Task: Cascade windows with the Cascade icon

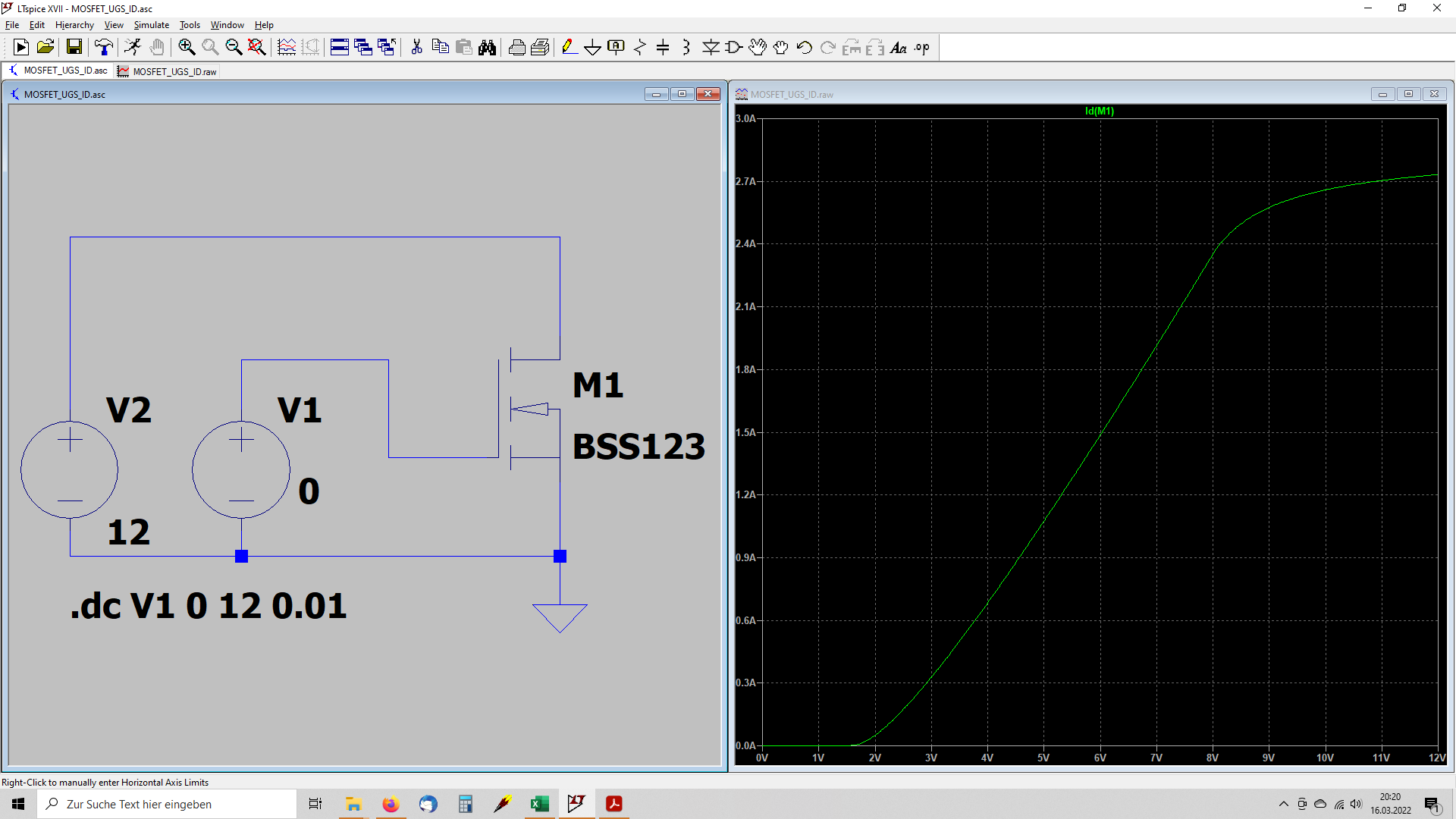Action: coord(363,47)
